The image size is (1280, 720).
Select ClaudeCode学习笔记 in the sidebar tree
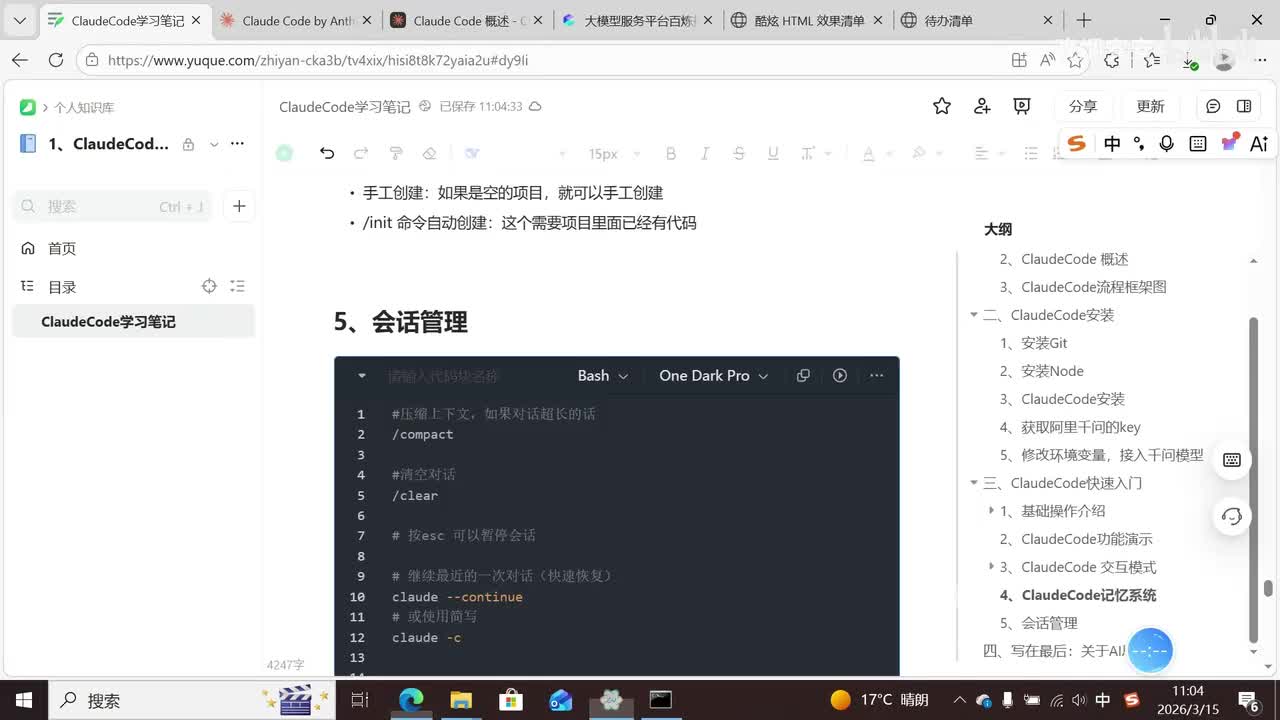[133, 321]
